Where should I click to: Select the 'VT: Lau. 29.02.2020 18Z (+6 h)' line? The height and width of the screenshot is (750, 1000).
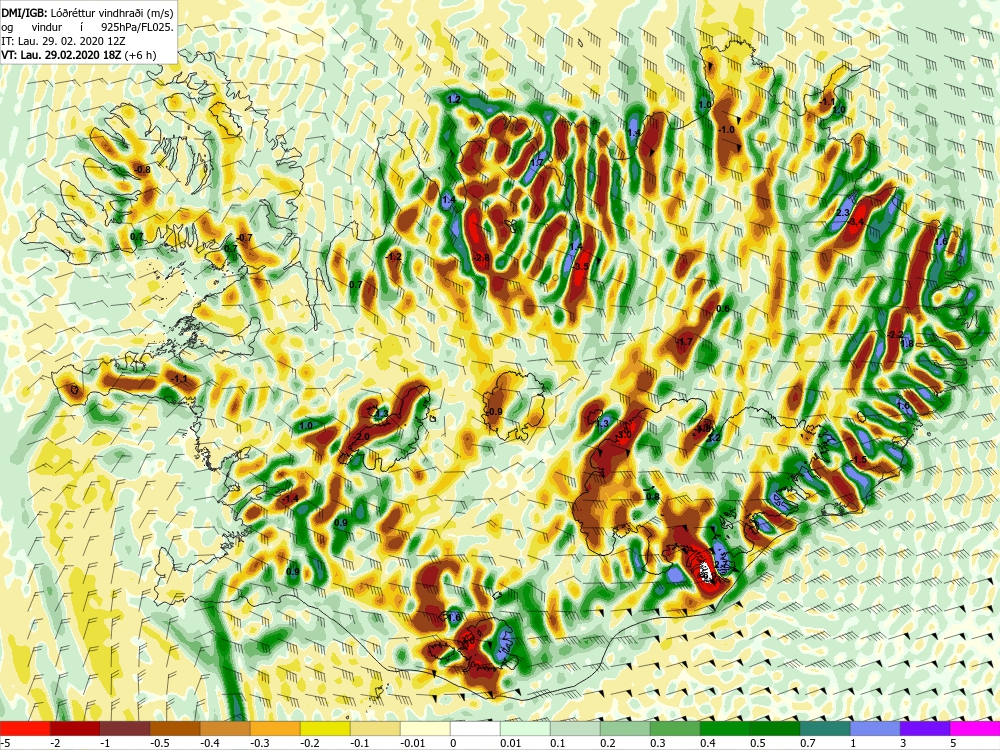[x=78, y=55]
